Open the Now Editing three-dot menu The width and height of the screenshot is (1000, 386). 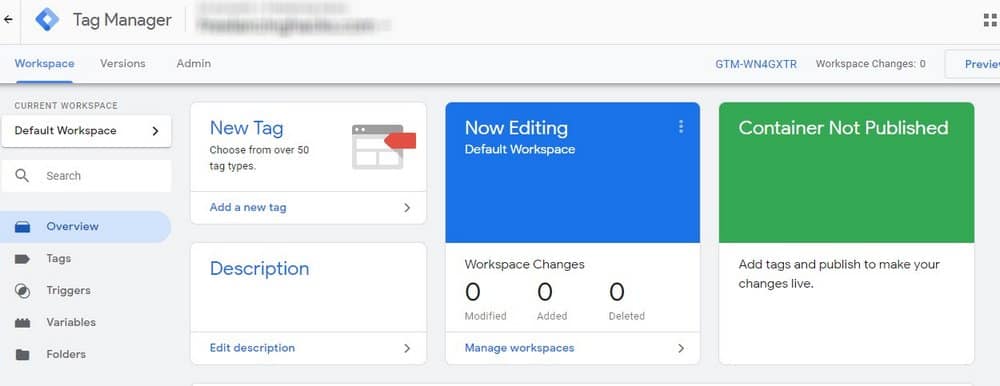pos(680,127)
